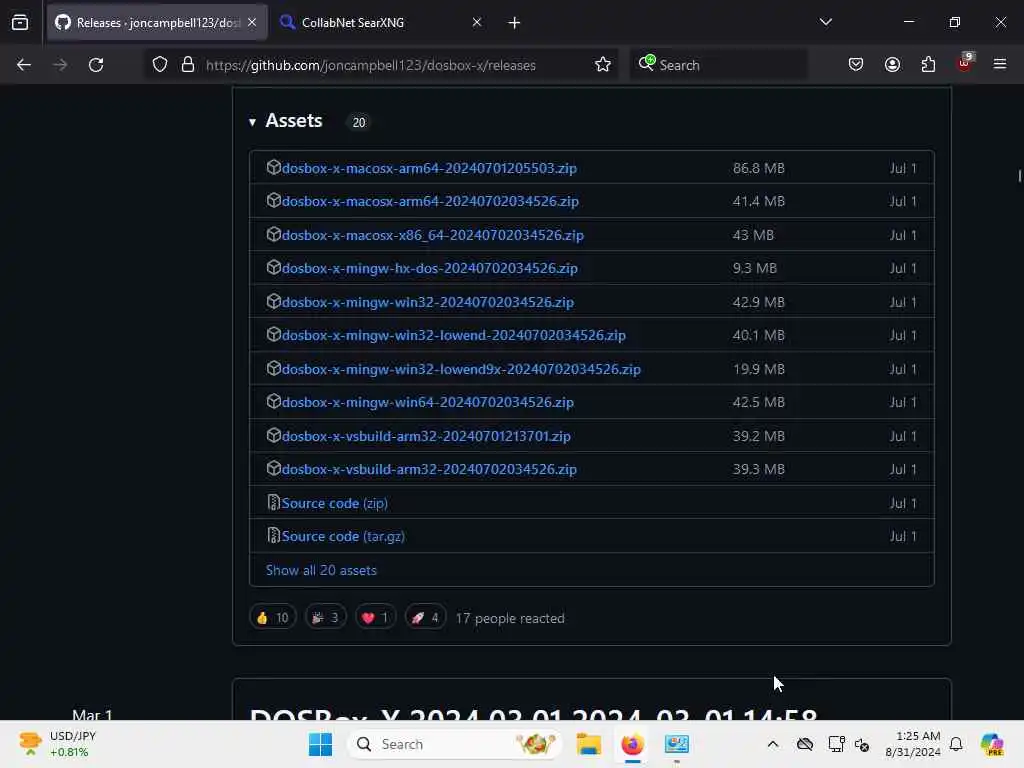Click the muted volume tray icon

tap(862, 744)
